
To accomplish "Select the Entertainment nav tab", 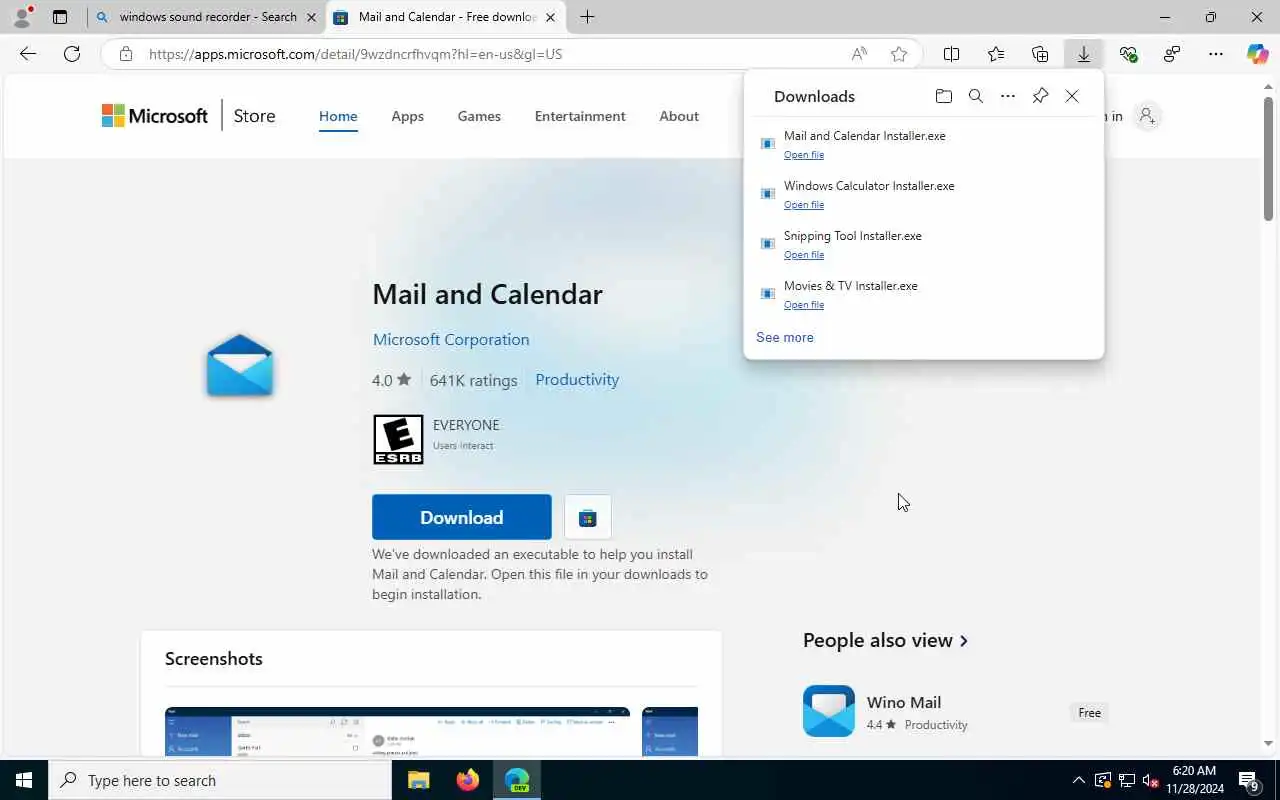I will coord(580,116).
